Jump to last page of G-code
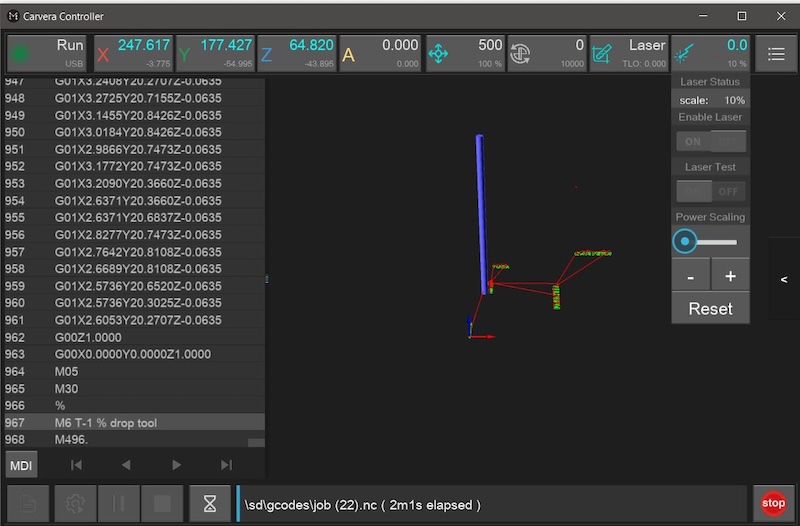Image resolution: width=800 pixels, height=526 pixels. 227,465
